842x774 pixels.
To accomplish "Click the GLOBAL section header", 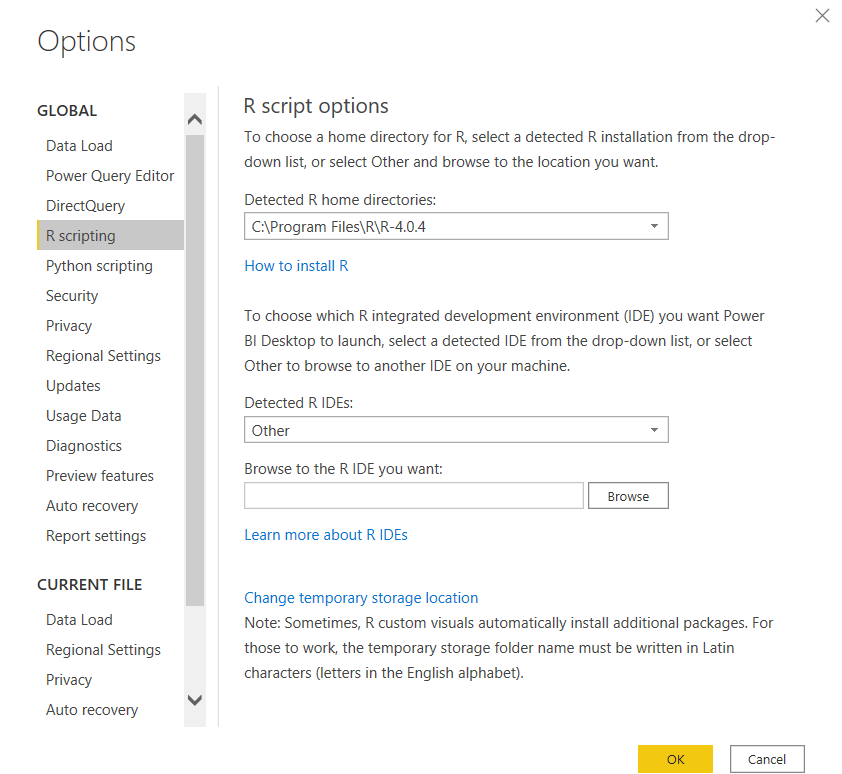I will click(x=67, y=111).
